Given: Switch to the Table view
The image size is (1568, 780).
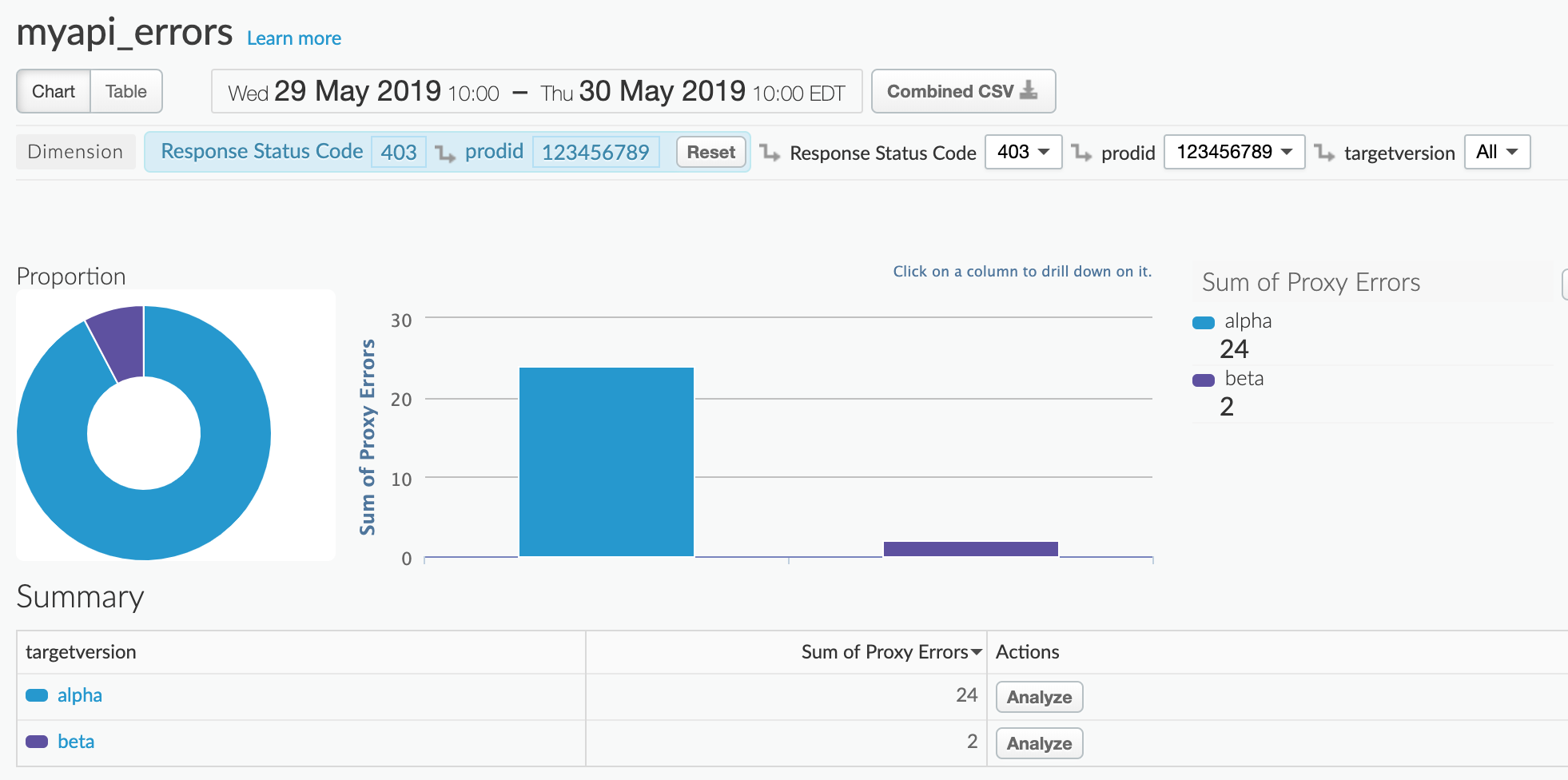Looking at the screenshot, I should point(126,91).
